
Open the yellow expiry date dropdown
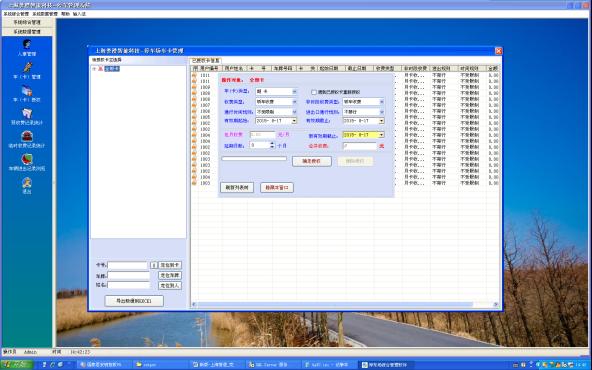(381, 135)
